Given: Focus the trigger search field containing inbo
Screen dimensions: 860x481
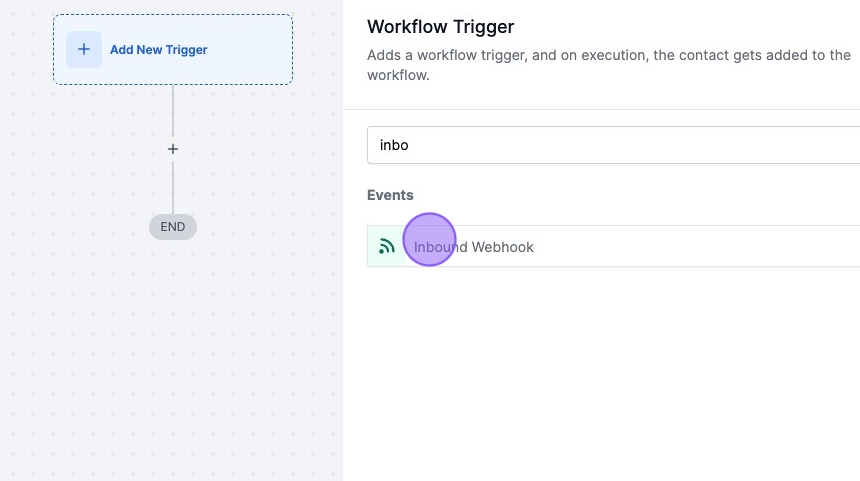Looking at the screenshot, I should click(x=612, y=145).
